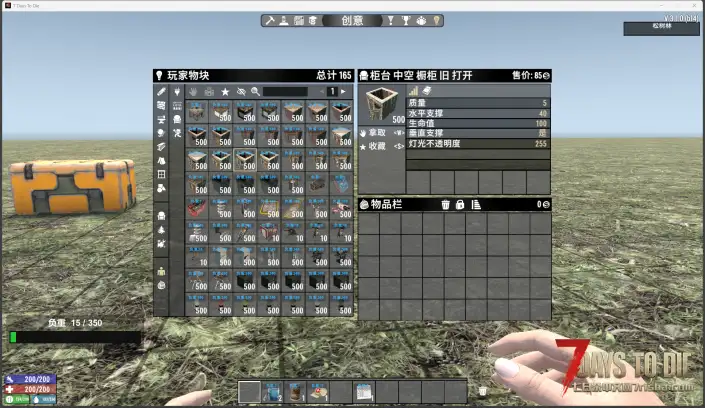
Task: Click the 质量 stat row
Action: [478, 103]
